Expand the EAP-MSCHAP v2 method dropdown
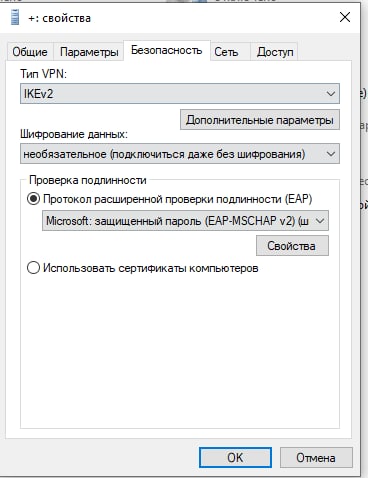The height and width of the screenshot is (478, 368). click(x=185, y=221)
